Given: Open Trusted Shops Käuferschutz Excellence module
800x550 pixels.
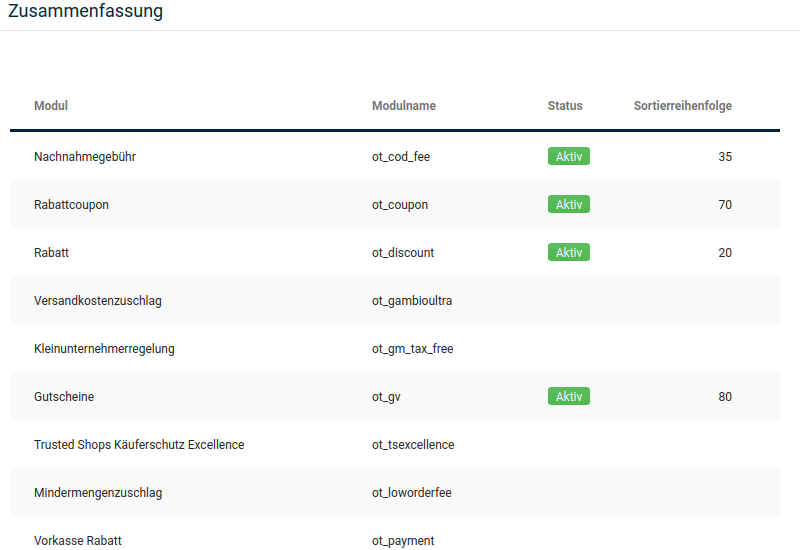Looking at the screenshot, I should (395, 444).
